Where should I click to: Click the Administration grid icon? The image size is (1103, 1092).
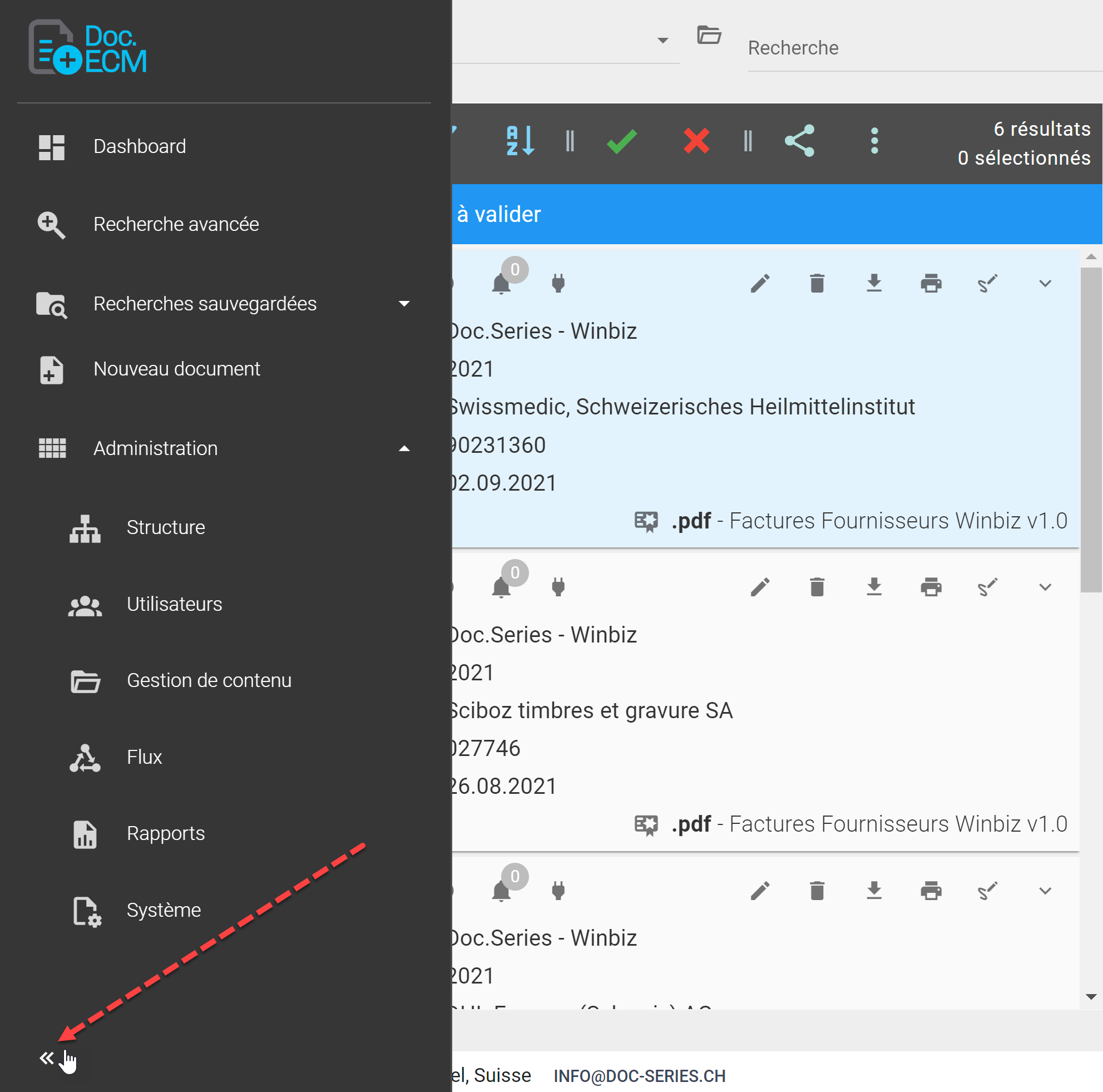point(52,449)
